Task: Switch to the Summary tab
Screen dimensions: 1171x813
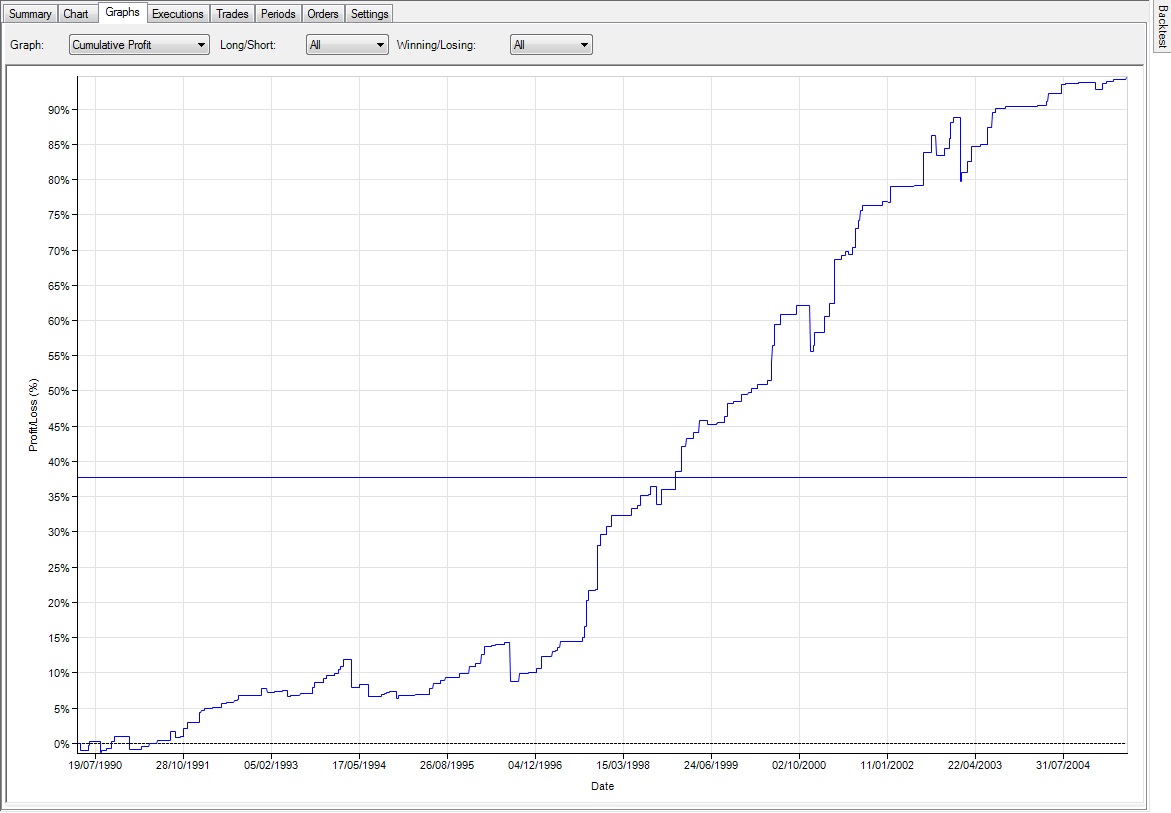Action: click(x=30, y=13)
